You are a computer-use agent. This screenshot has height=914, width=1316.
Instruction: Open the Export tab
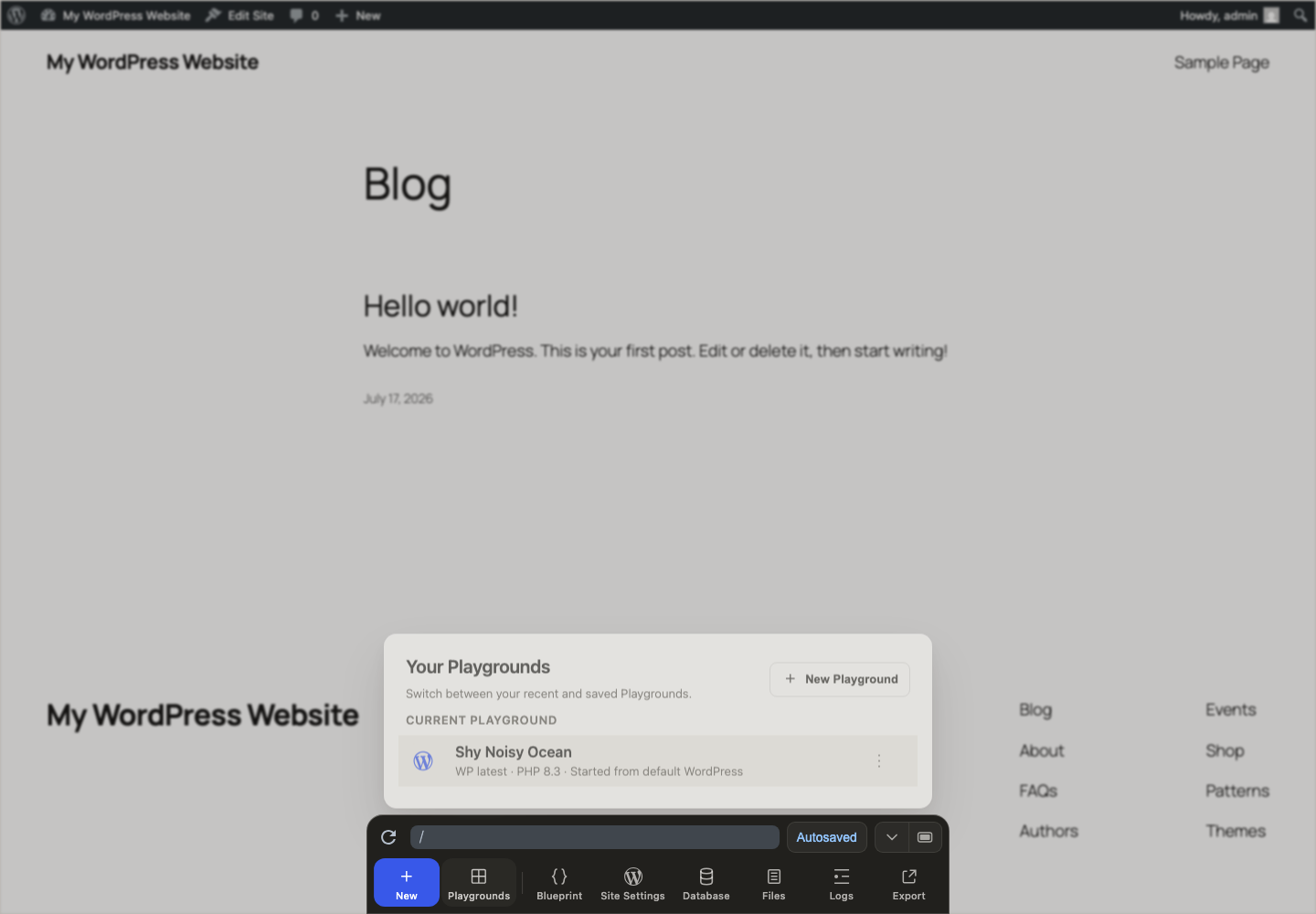click(x=909, y=883)
